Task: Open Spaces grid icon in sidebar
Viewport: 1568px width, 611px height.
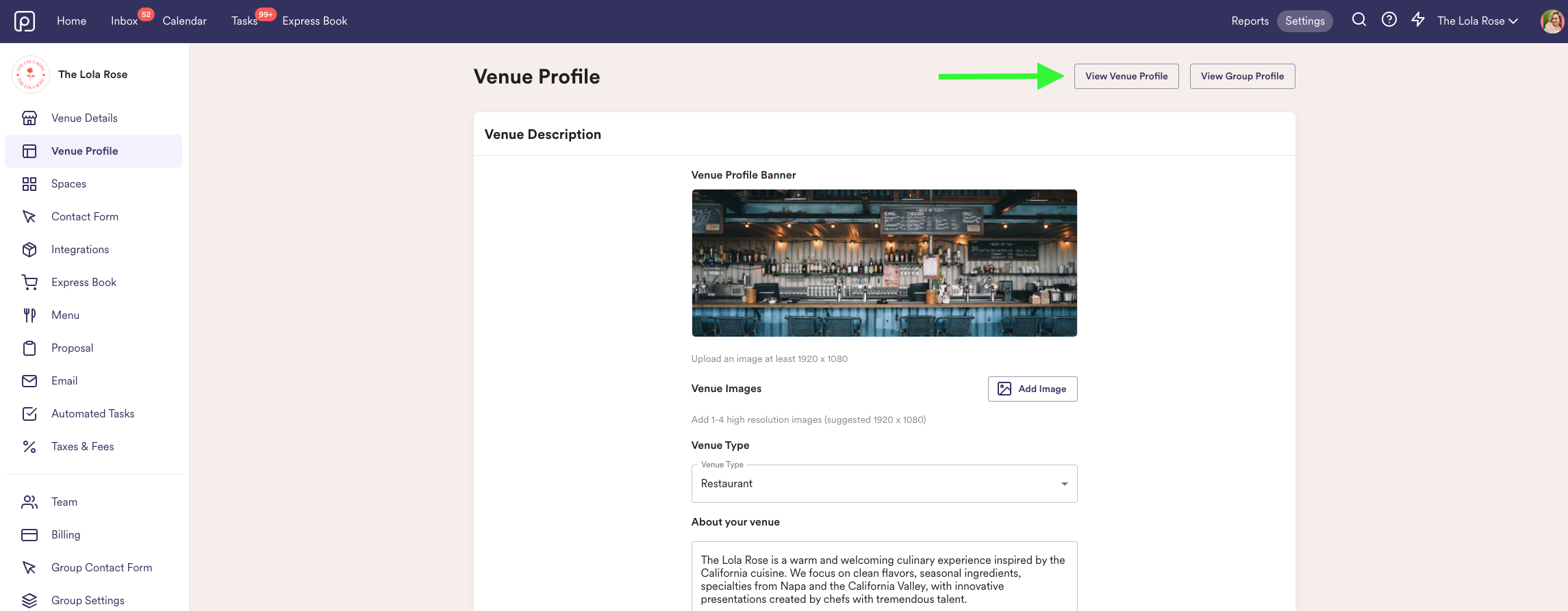Action: 29,184
